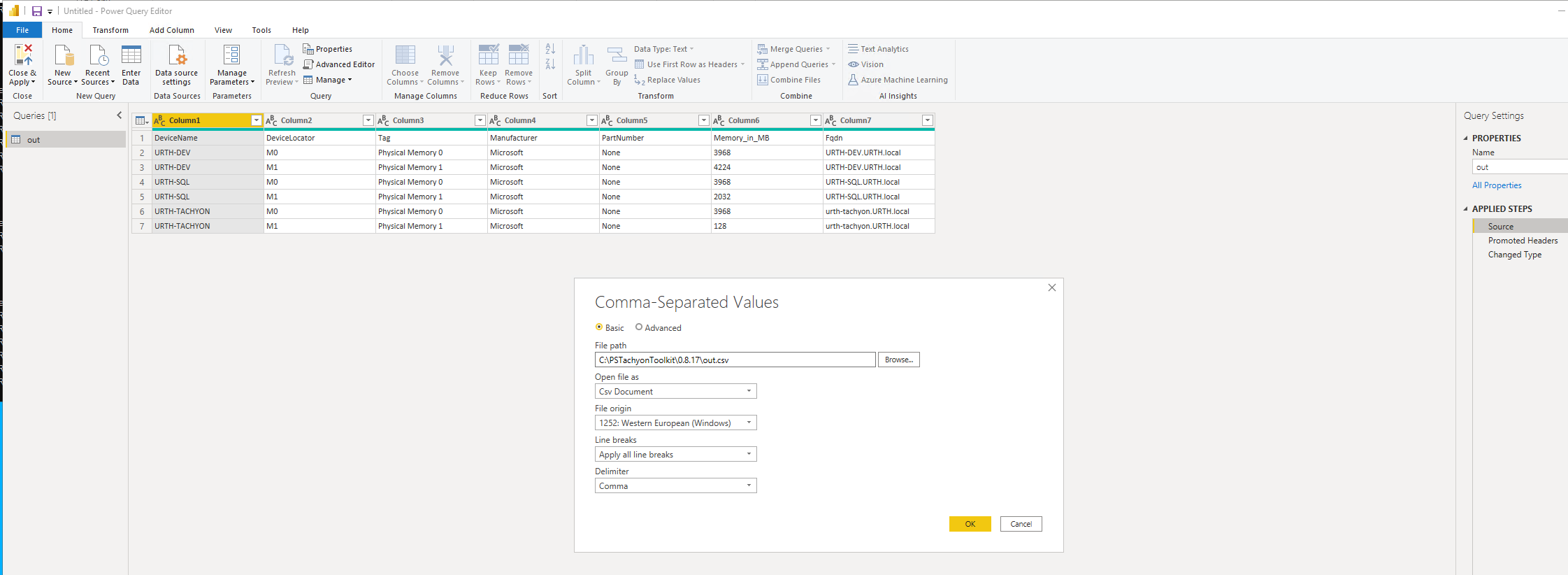Select the 'out' query in Queries pane

66,140
